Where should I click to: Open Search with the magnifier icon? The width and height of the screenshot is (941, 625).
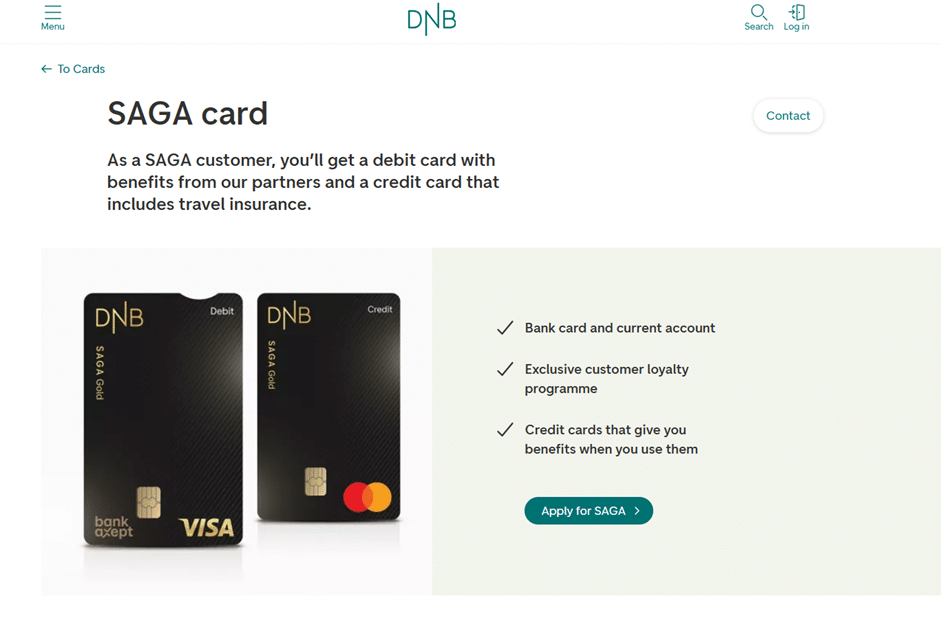(x=759, y=12)
